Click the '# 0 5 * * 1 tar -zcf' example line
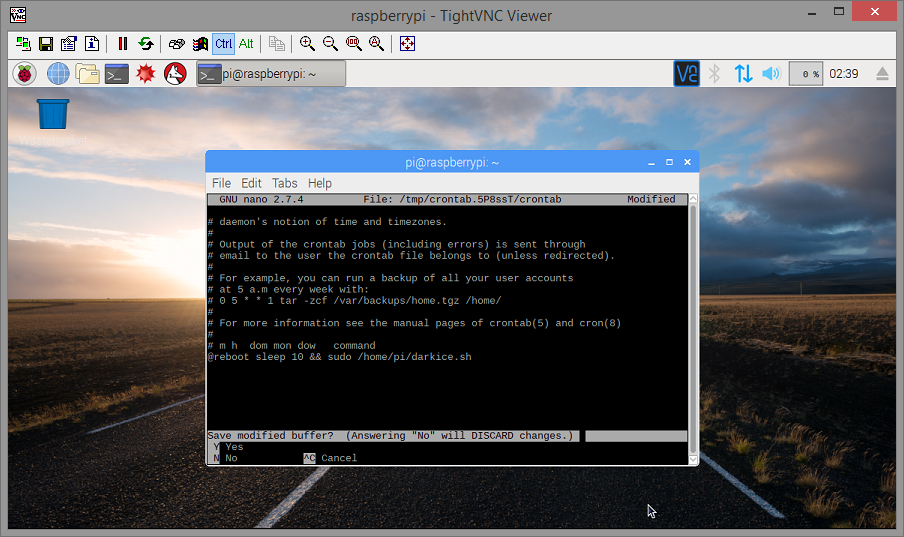The image size is (904, 537). (355, 301)
